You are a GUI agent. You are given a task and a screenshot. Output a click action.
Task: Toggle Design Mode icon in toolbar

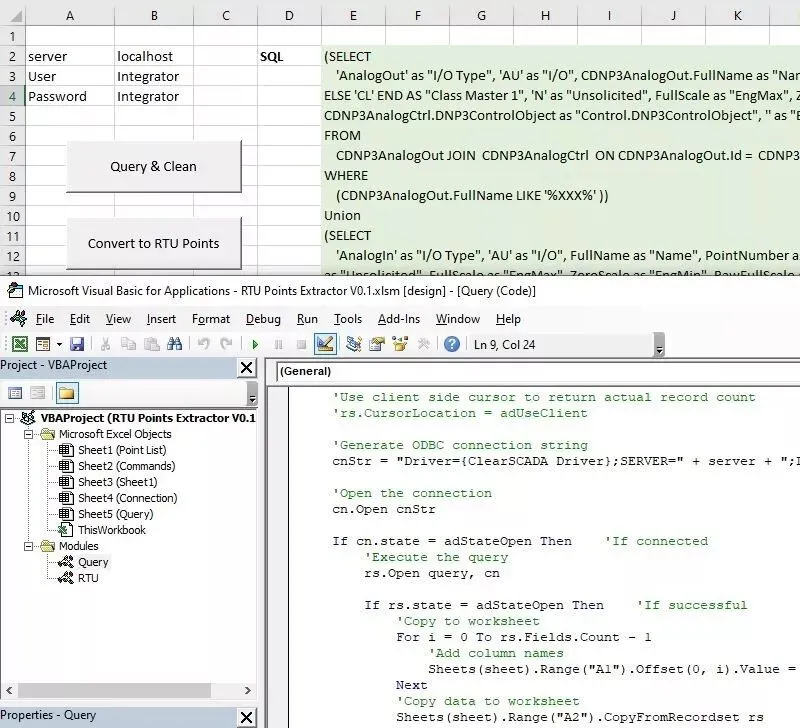tap(325, 344)
